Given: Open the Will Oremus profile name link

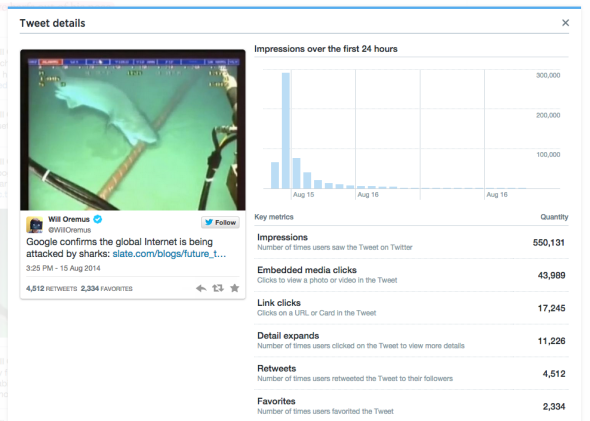Looking at the screenshot, I should coord(69,219).
